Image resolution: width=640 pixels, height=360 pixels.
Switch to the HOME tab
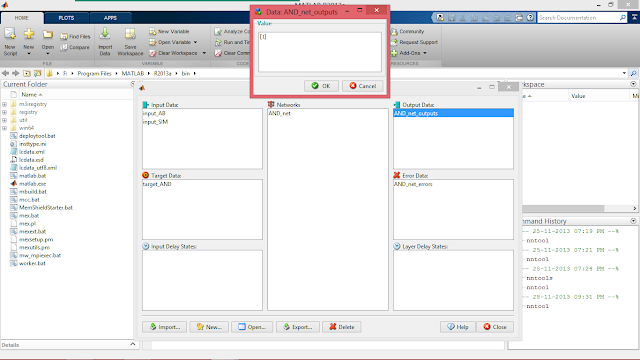(22, 18)
